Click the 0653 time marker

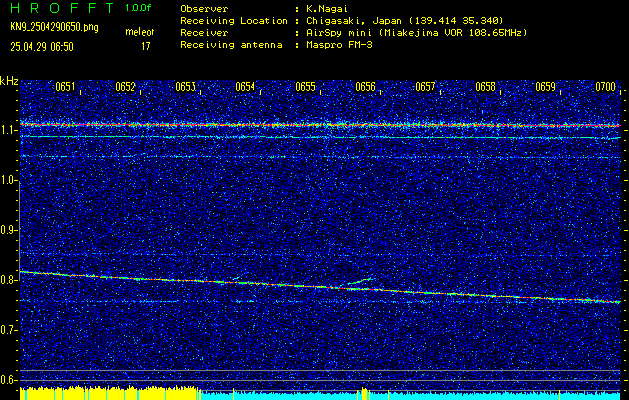click(x=185, y=87)
